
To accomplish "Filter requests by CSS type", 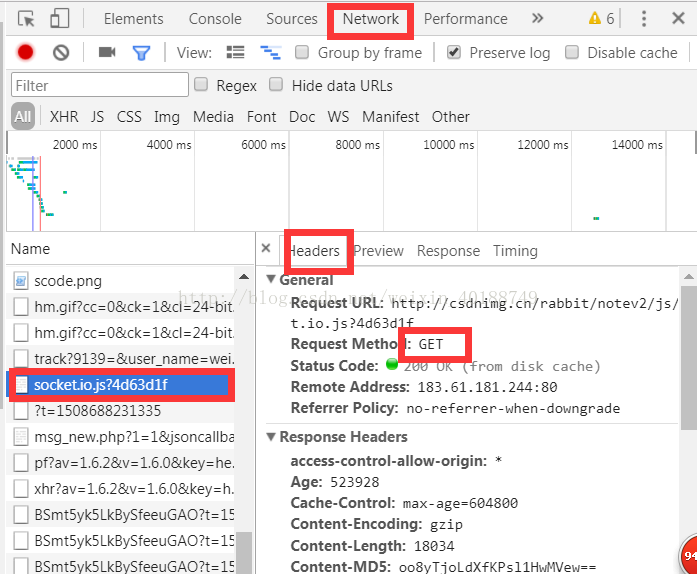I will [x=129, y=116].
